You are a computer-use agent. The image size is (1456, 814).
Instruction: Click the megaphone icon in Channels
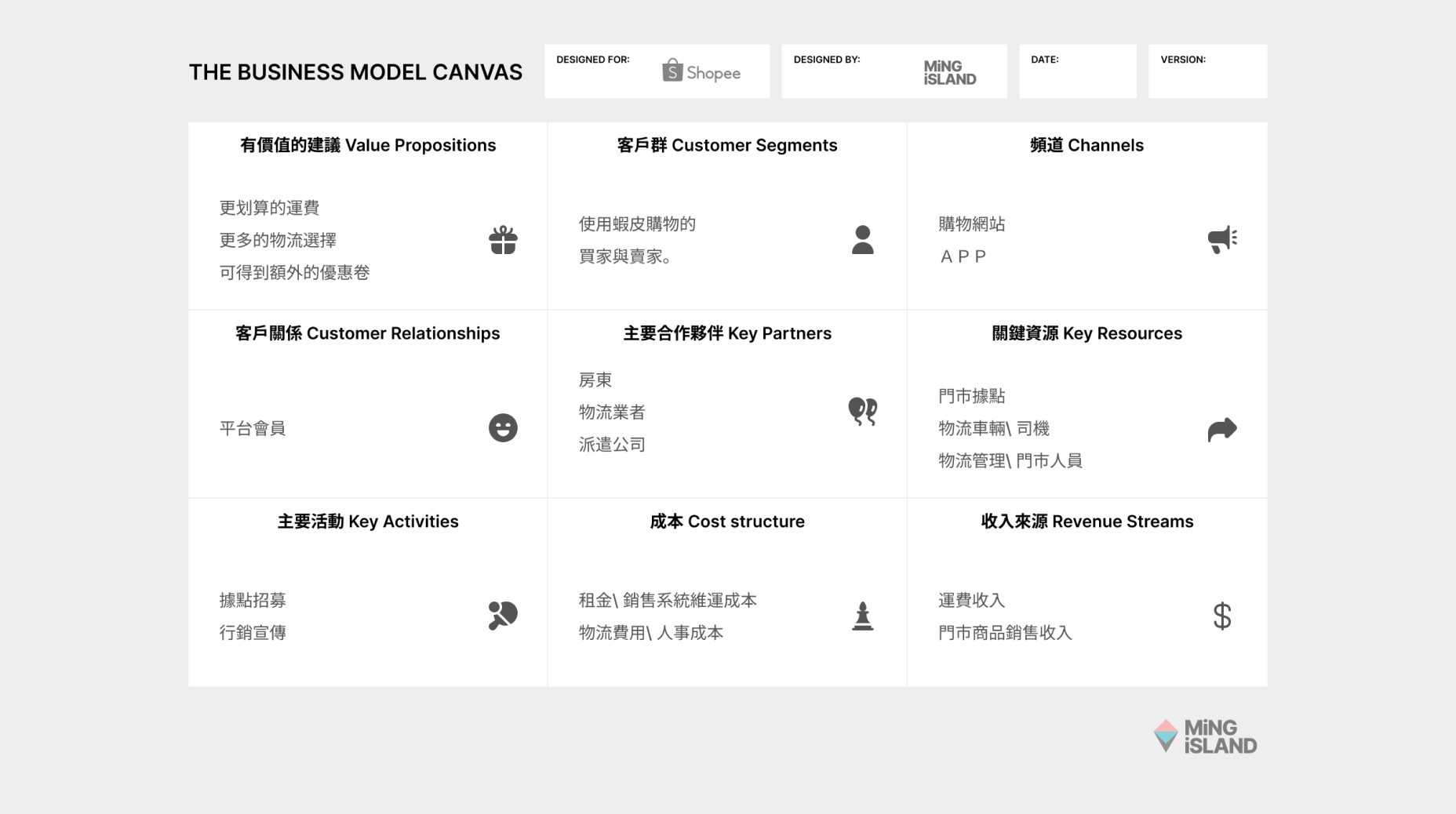point(1221,239)
